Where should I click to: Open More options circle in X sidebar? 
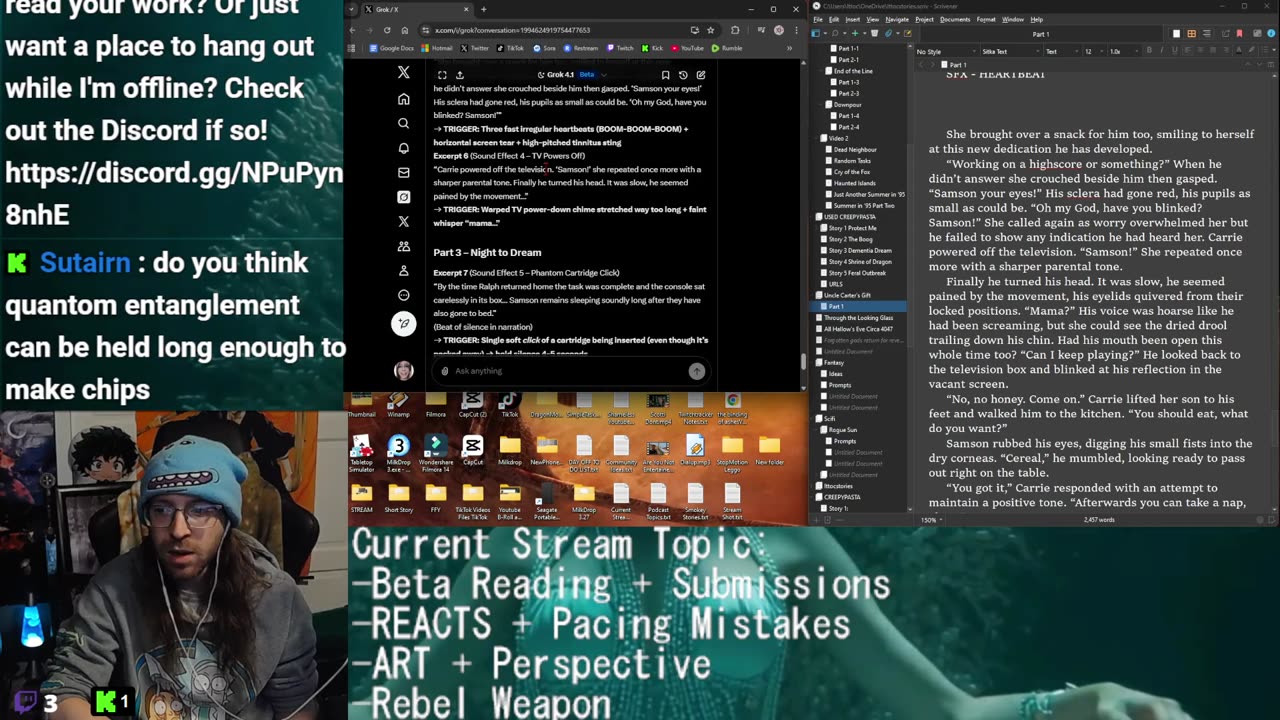point(403,295)
